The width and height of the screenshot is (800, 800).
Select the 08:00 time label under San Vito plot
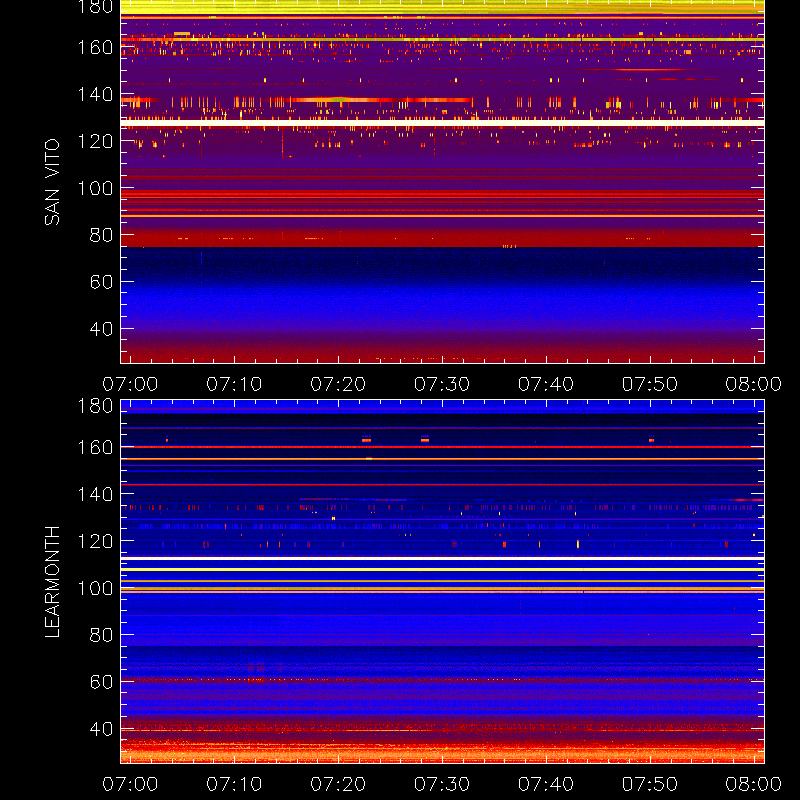tap(754, 384)
